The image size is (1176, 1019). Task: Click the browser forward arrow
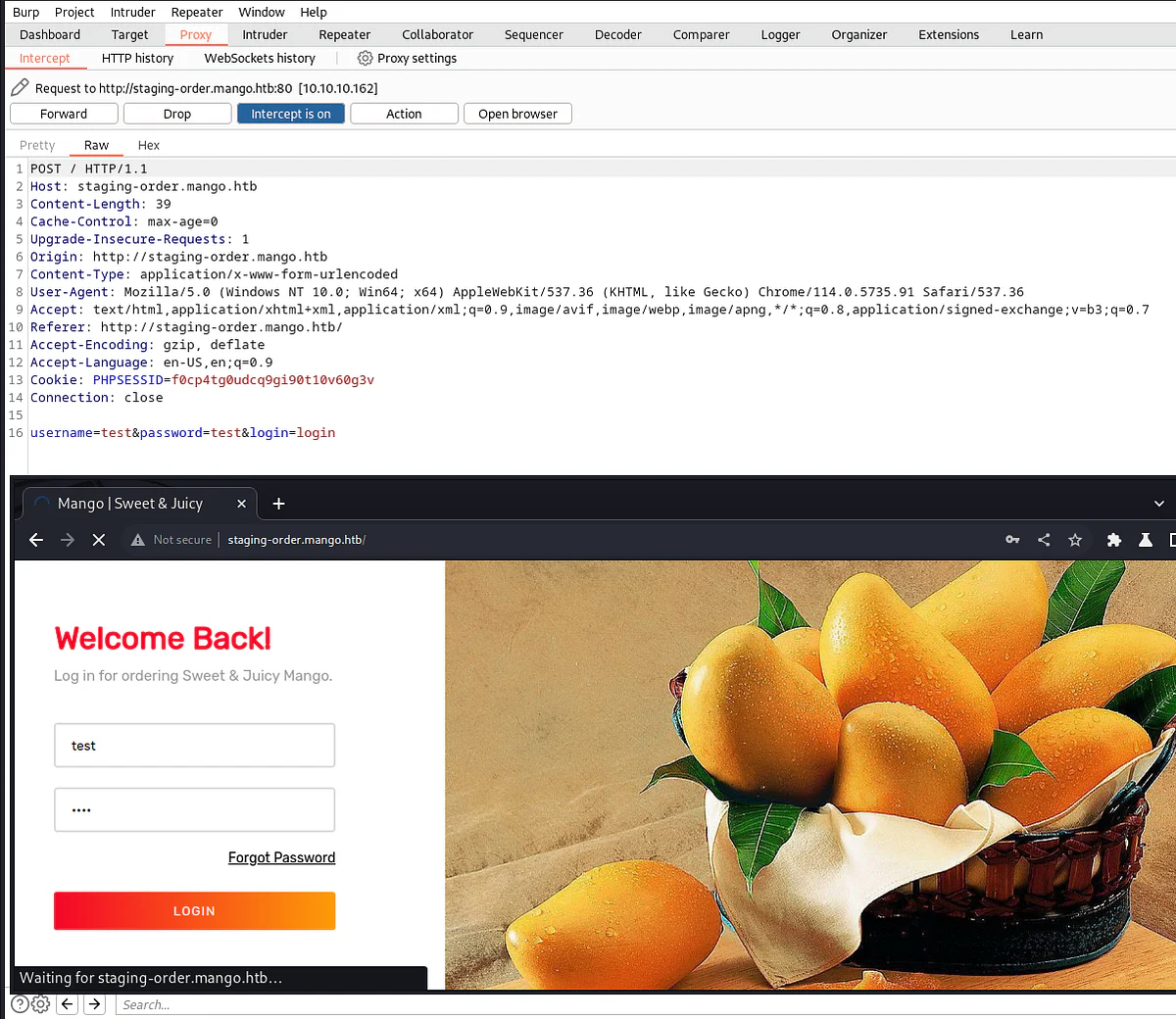[x=68, y=540]
